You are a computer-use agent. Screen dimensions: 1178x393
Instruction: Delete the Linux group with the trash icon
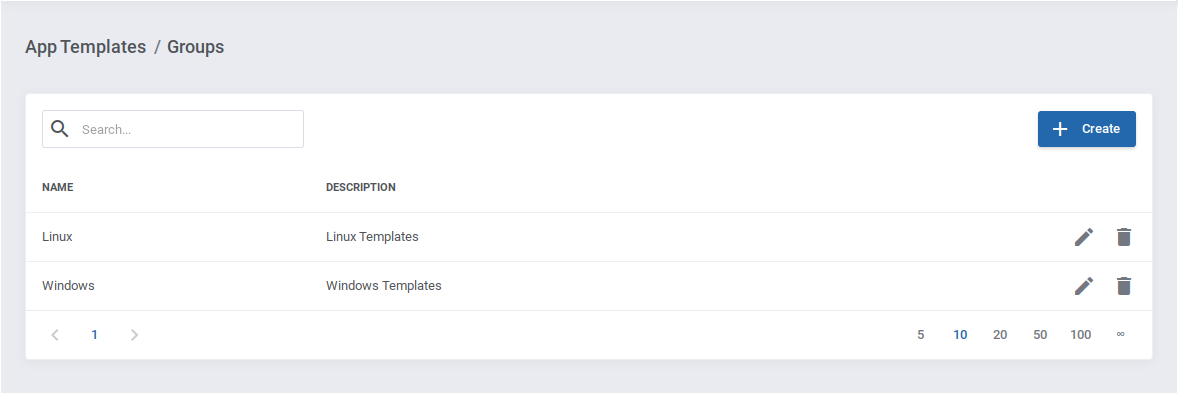(1123, 237)
